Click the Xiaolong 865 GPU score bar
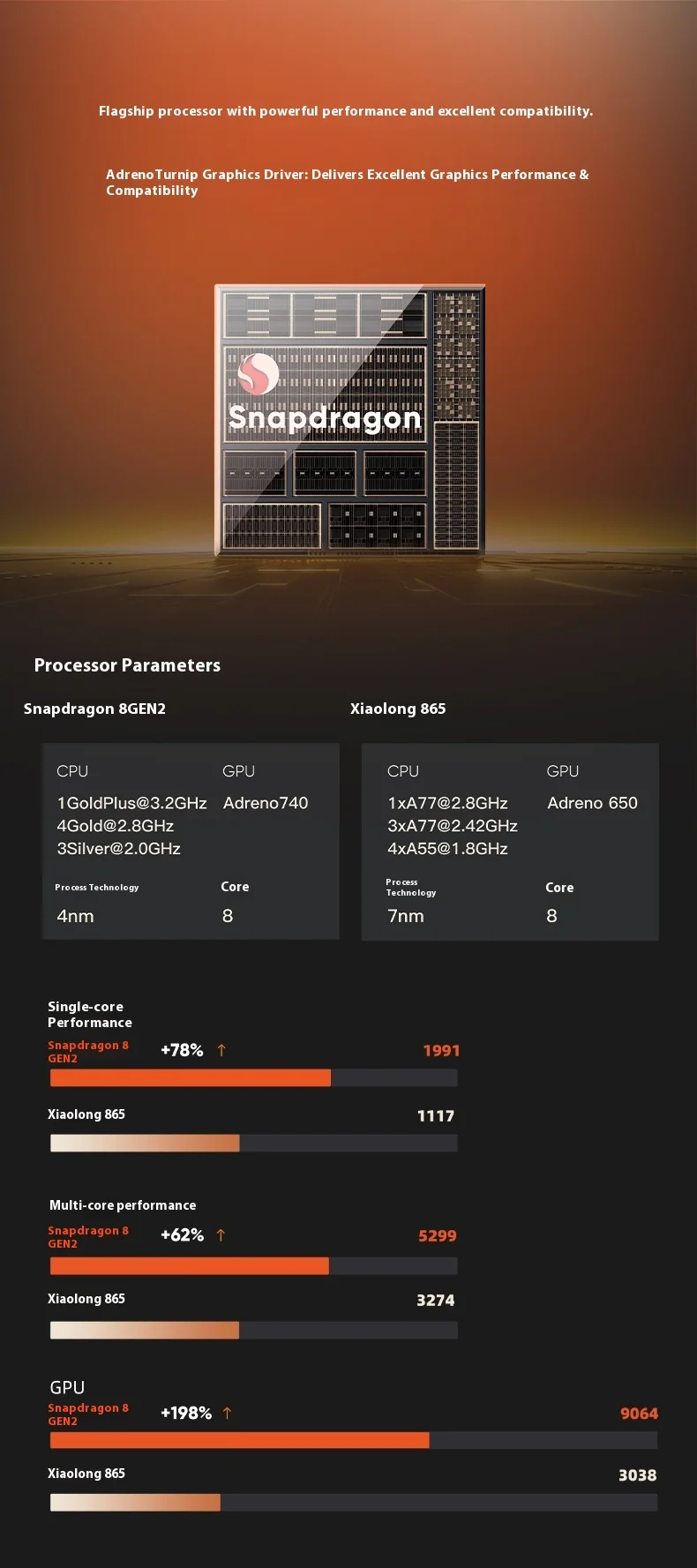 135,1502
